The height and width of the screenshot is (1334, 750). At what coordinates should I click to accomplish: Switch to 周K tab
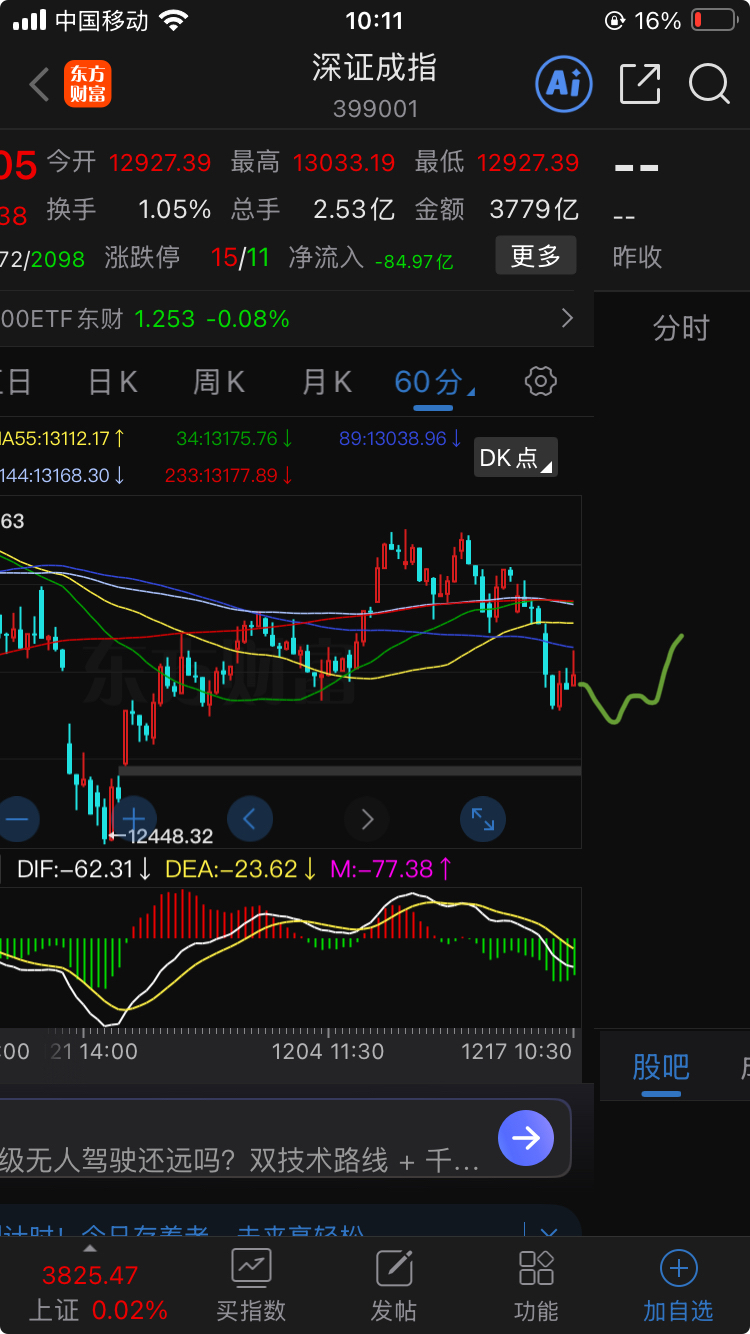(219, 382)
